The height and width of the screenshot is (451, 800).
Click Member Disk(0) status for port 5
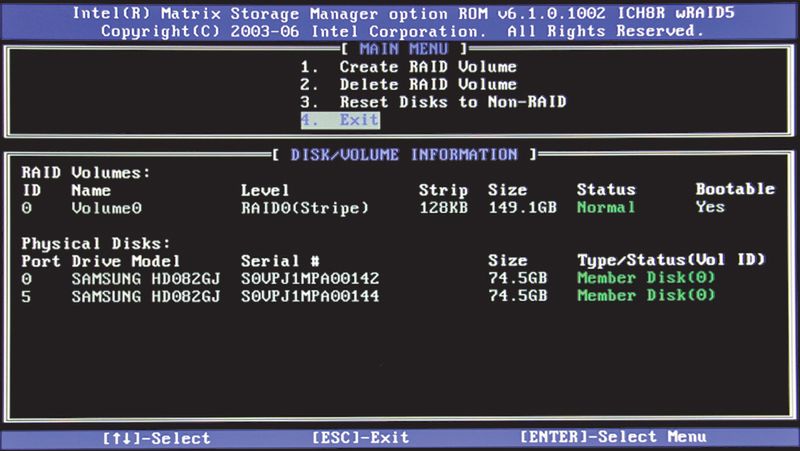(646, 295)
